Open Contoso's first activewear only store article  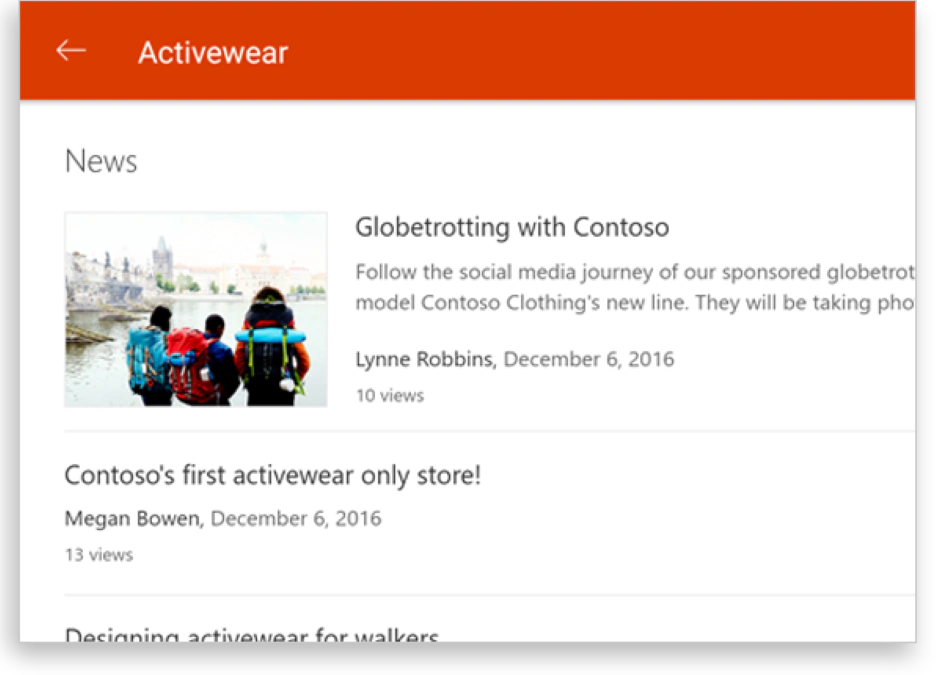tap(272, 475)
